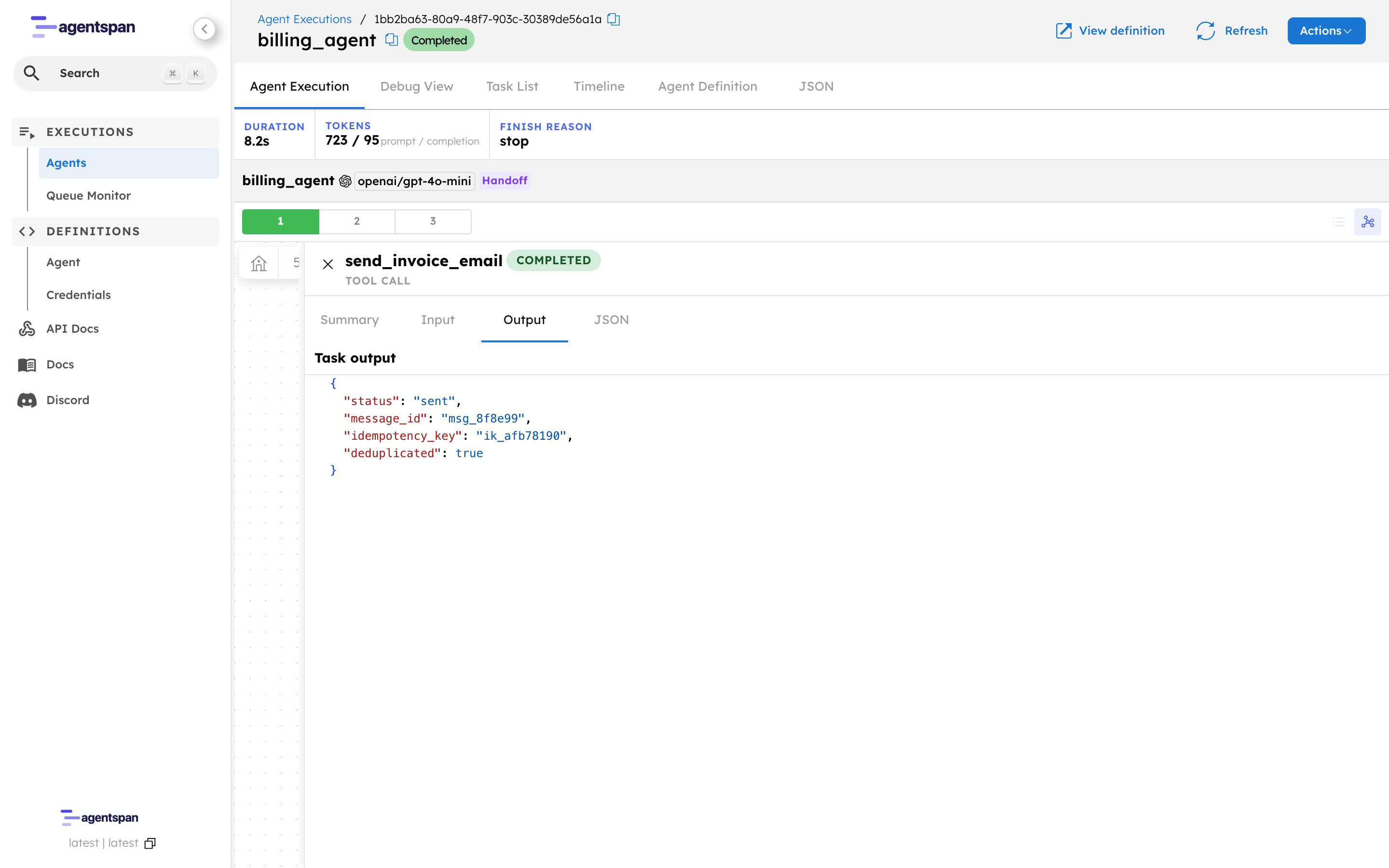Click the OpenAI logo next to billing_agent
Image resolution: width=1389 pixels, height=868 pixels.
pos(345,181)
